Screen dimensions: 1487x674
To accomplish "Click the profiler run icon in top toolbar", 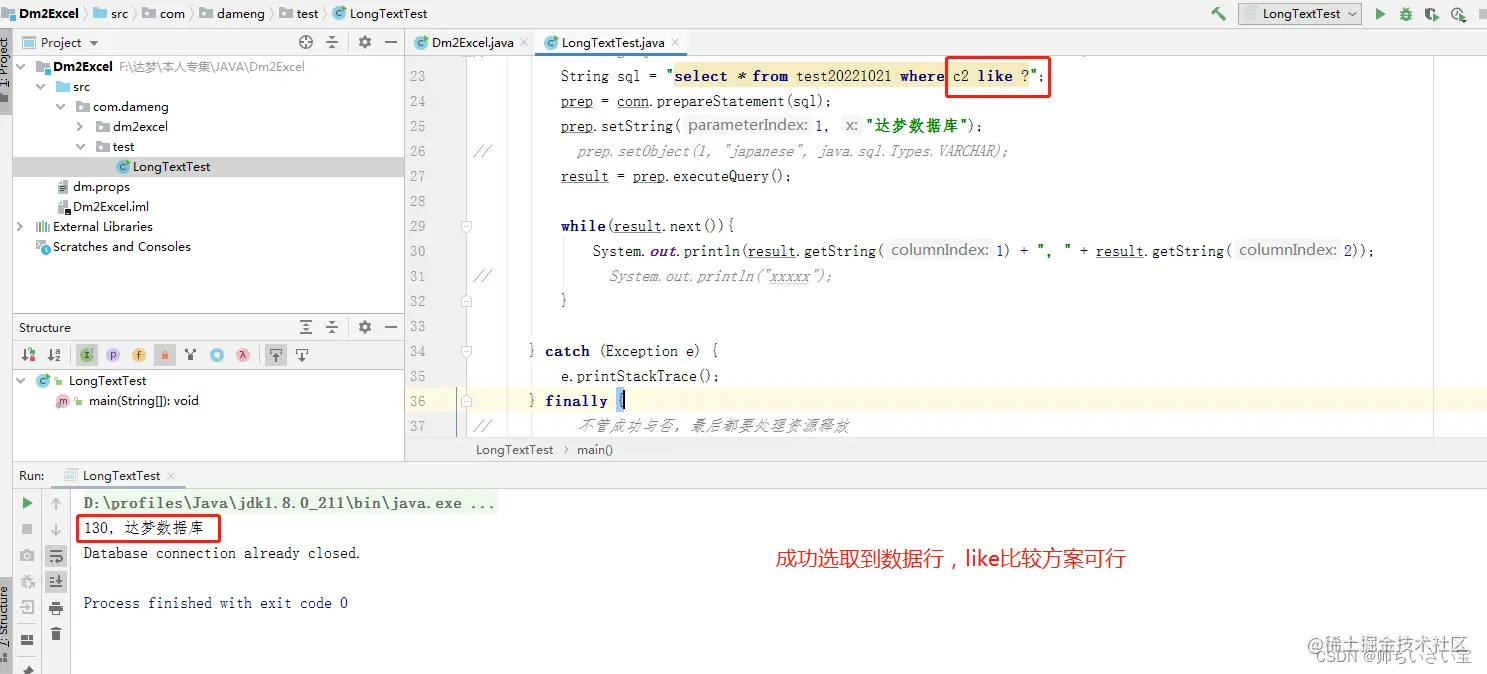I will [1458, 14].
